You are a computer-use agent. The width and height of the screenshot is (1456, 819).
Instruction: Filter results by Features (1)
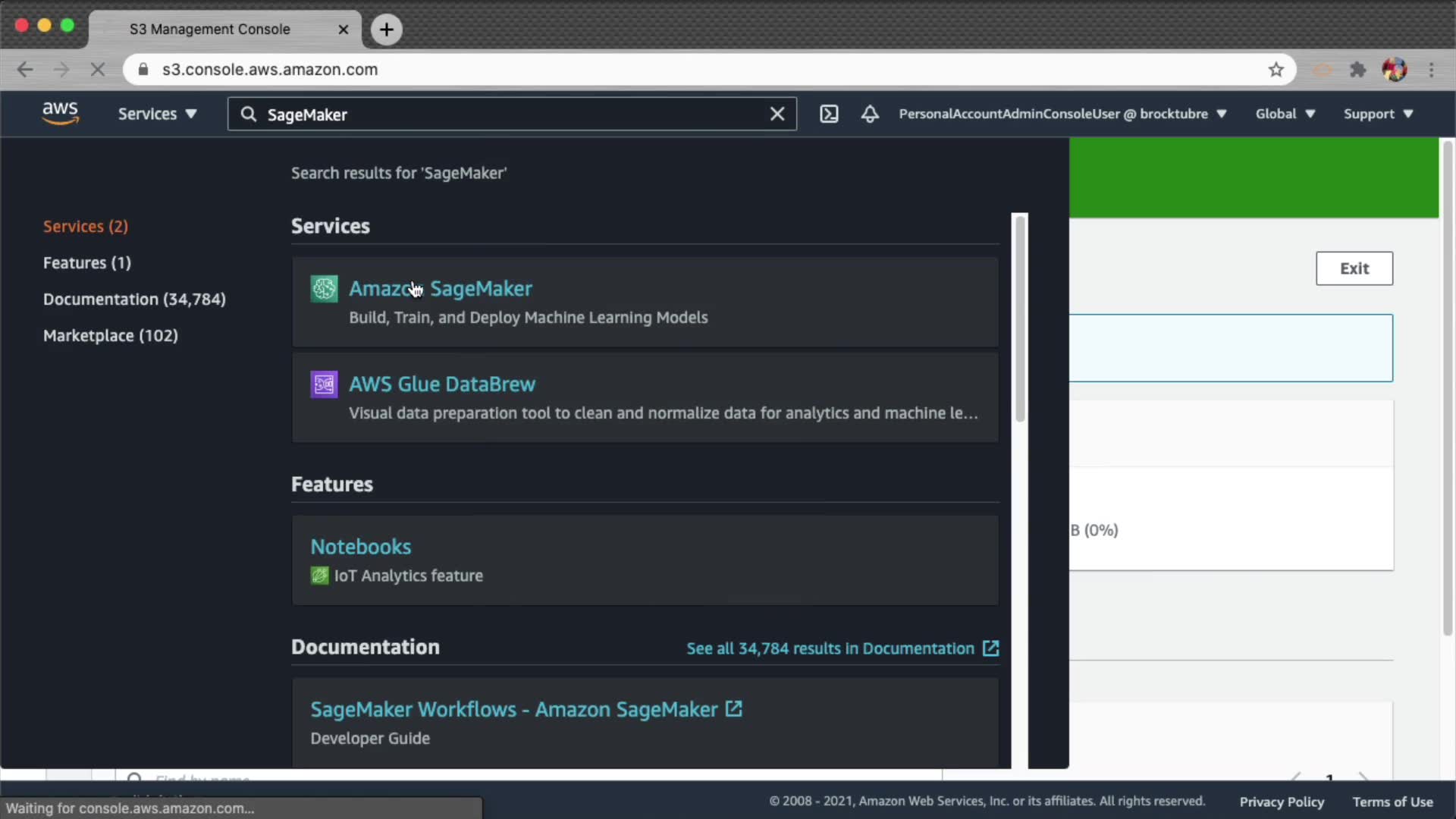click(x=87, y=263)
